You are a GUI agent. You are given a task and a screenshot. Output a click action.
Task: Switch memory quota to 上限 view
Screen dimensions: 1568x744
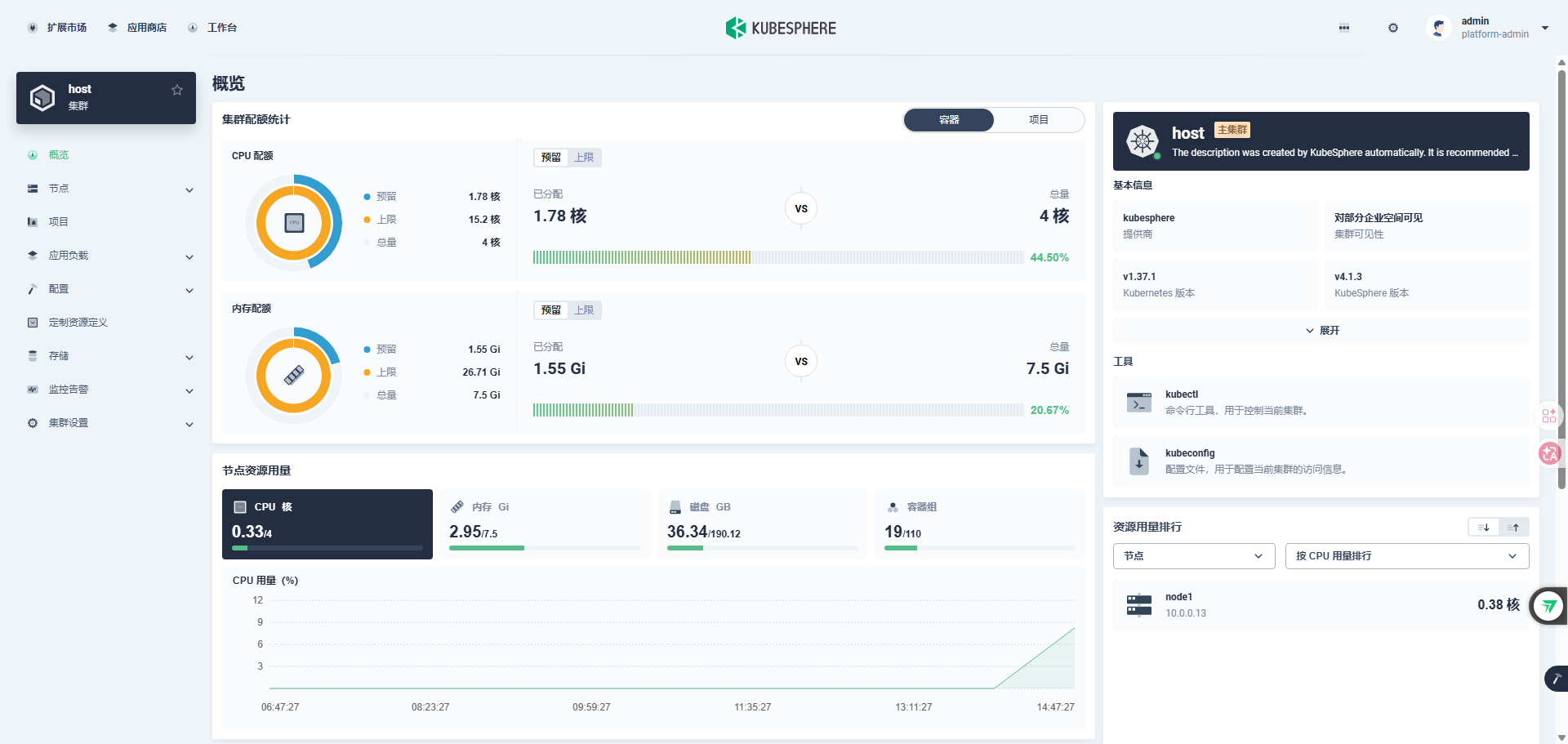tap(584, 310)
